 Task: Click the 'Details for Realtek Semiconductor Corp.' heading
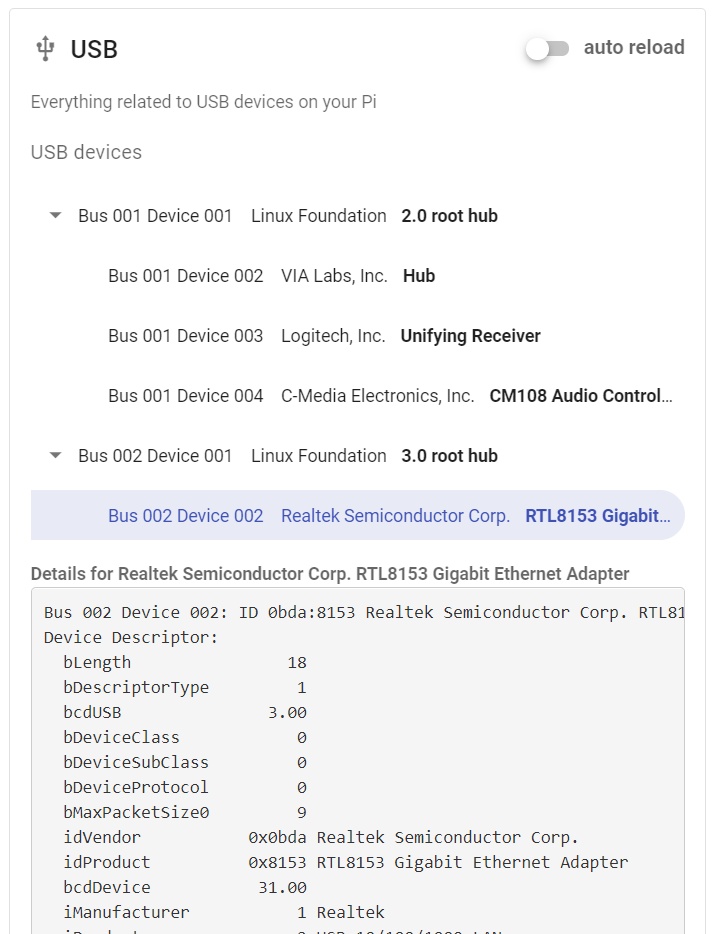[x=330, y=574]
